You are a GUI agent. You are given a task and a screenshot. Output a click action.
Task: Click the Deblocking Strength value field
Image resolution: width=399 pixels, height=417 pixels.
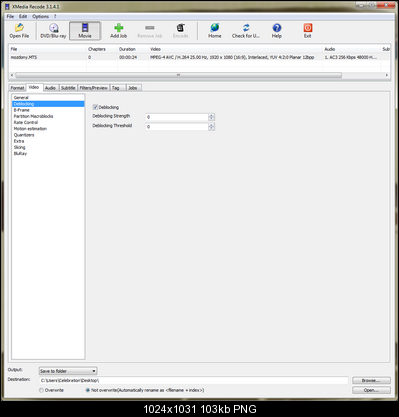pos(177,117)
